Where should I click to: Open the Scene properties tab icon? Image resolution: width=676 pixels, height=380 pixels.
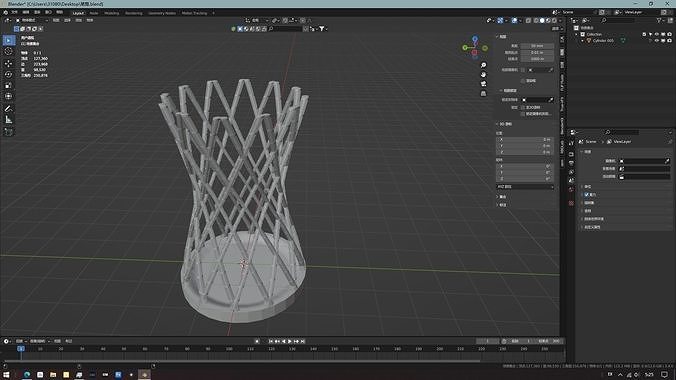pos(571,180)
